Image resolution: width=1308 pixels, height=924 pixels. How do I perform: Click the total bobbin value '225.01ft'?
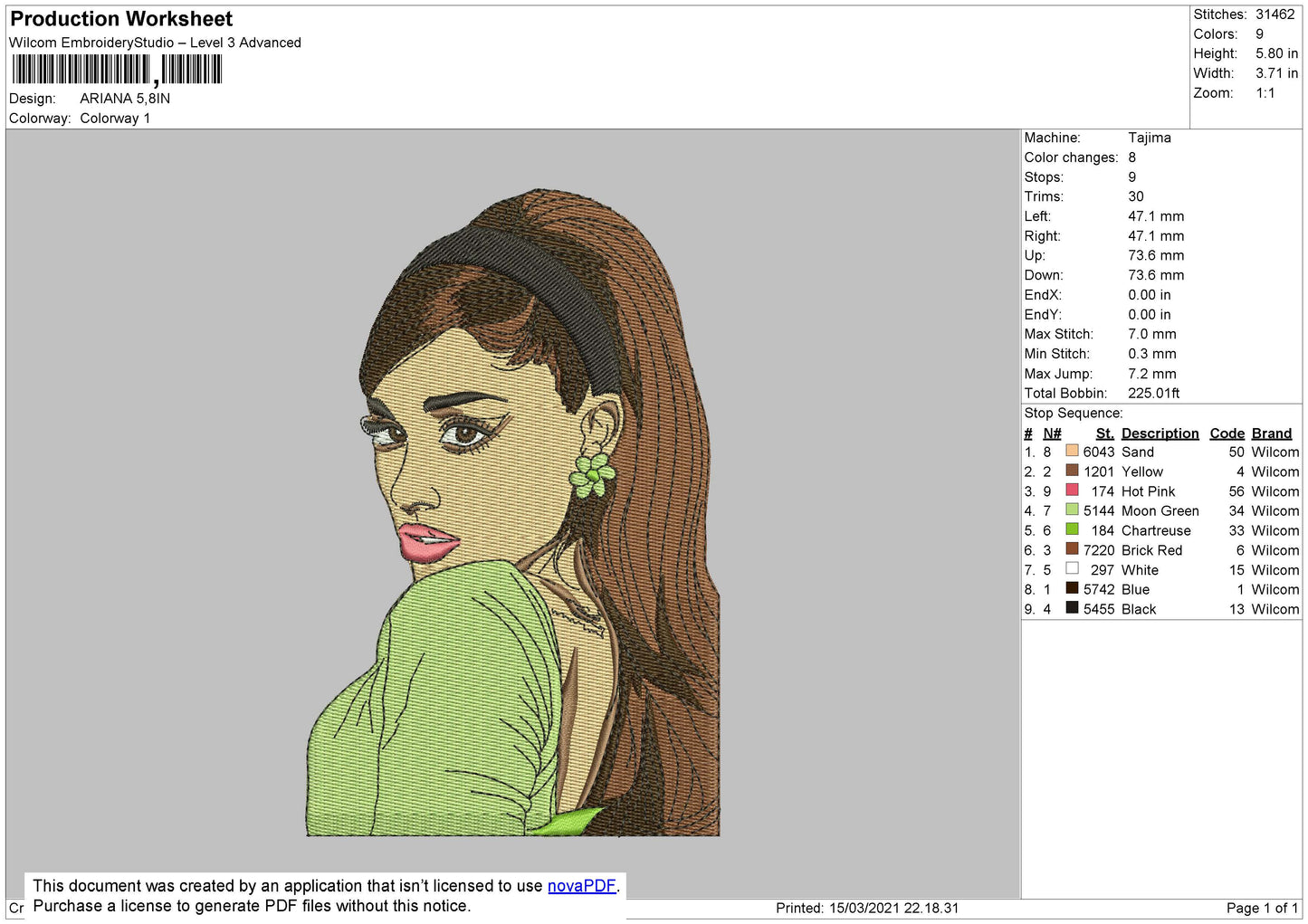point(1154,393)
